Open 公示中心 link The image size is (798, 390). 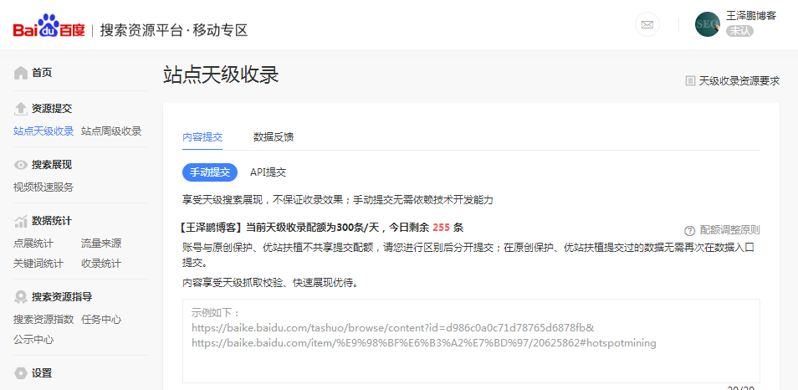pos(33,340)
